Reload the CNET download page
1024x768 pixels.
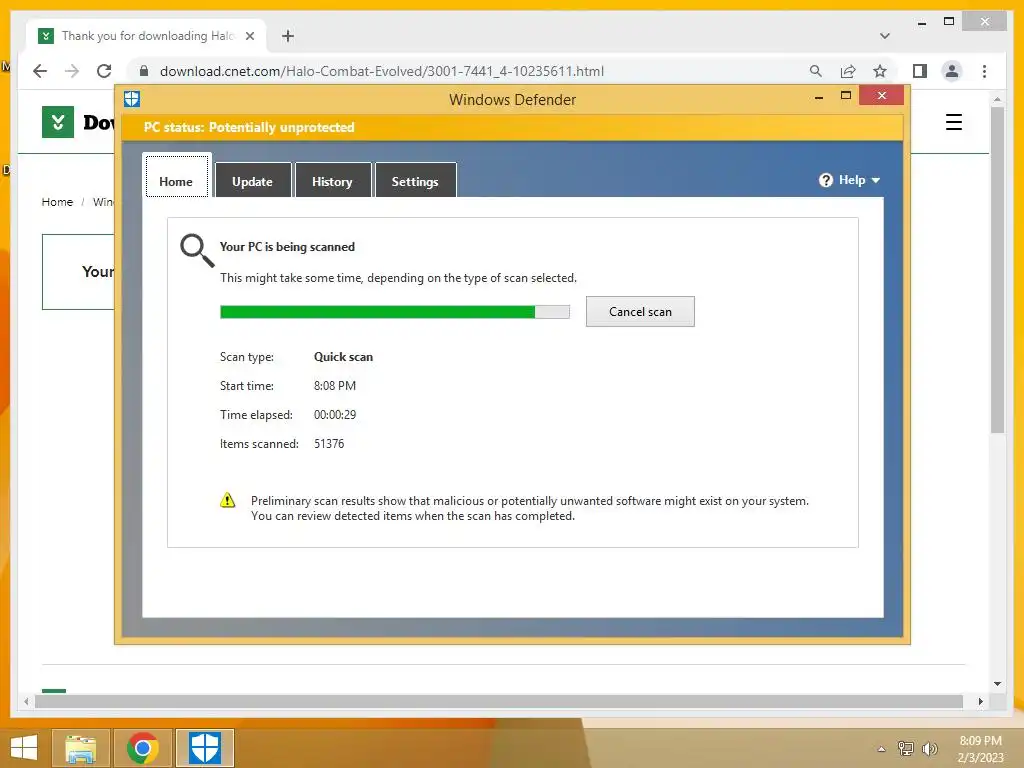tap(104, 71)
